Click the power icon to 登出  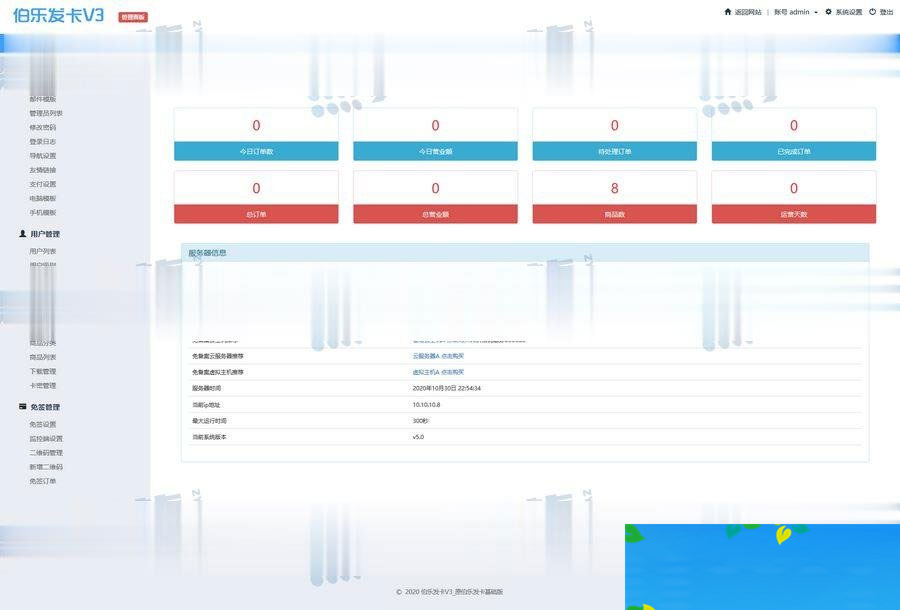pos(872,12)
